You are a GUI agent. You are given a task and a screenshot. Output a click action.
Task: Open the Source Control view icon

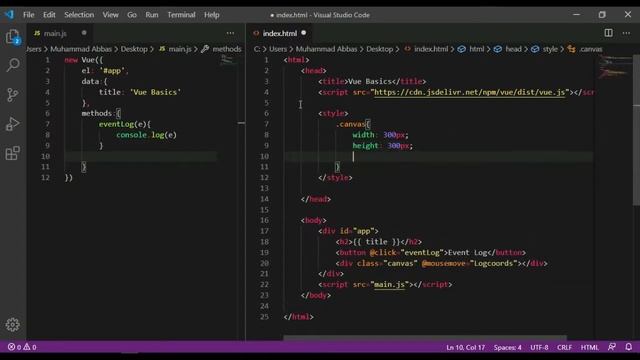(13, 95)
